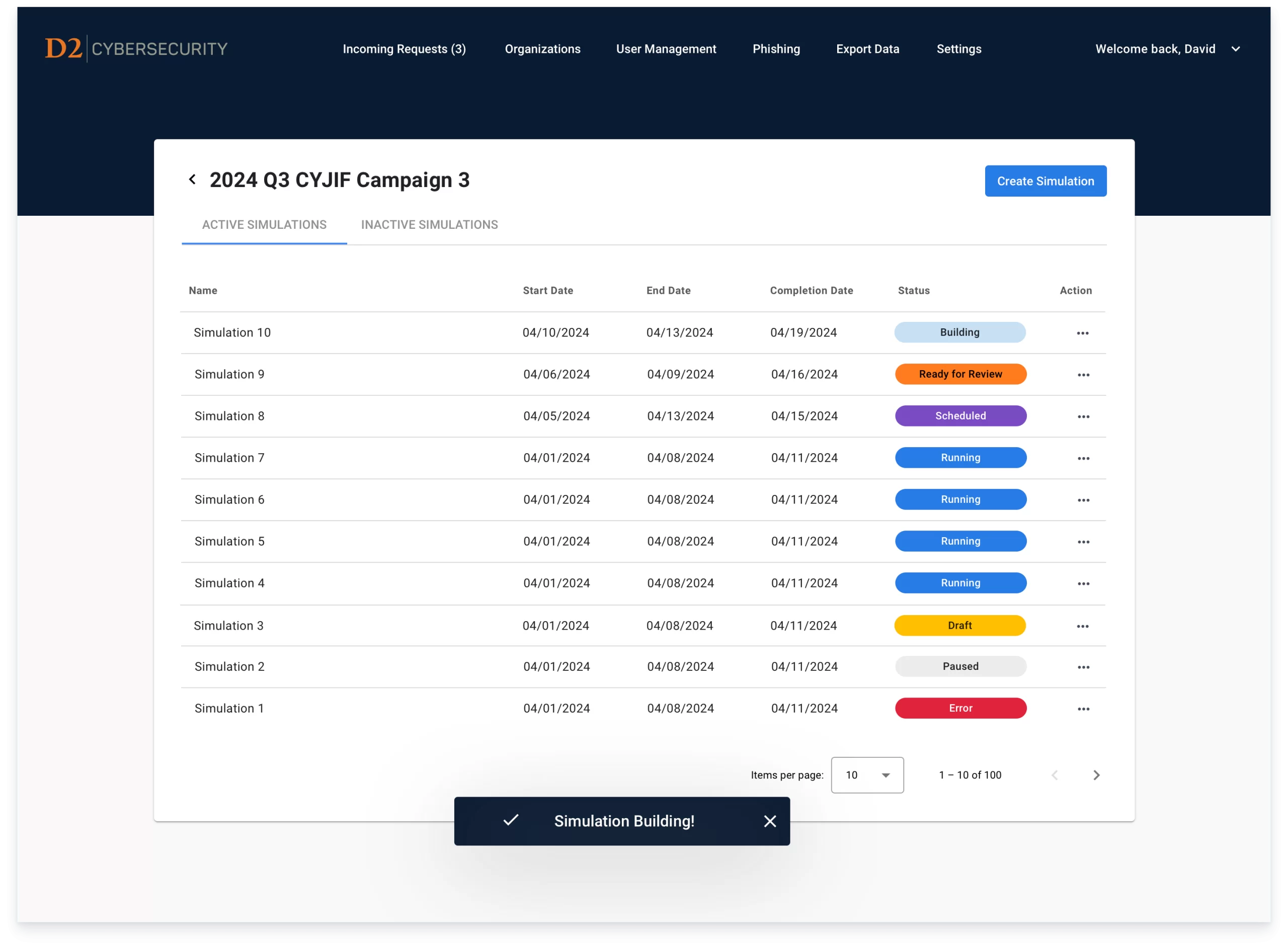
Task: Click Running badge for Simulation 4
Action: pyautogui.click(x=960, y=583)
